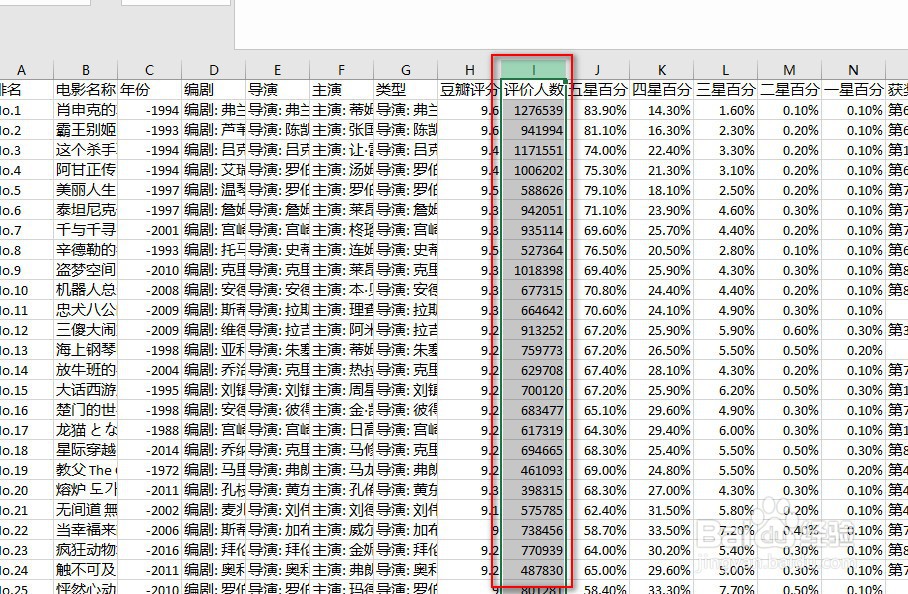Viewport: 908px width, 594px height.
Task: Select the 霸王别姬 movie name cell
Action: [86, 130]
